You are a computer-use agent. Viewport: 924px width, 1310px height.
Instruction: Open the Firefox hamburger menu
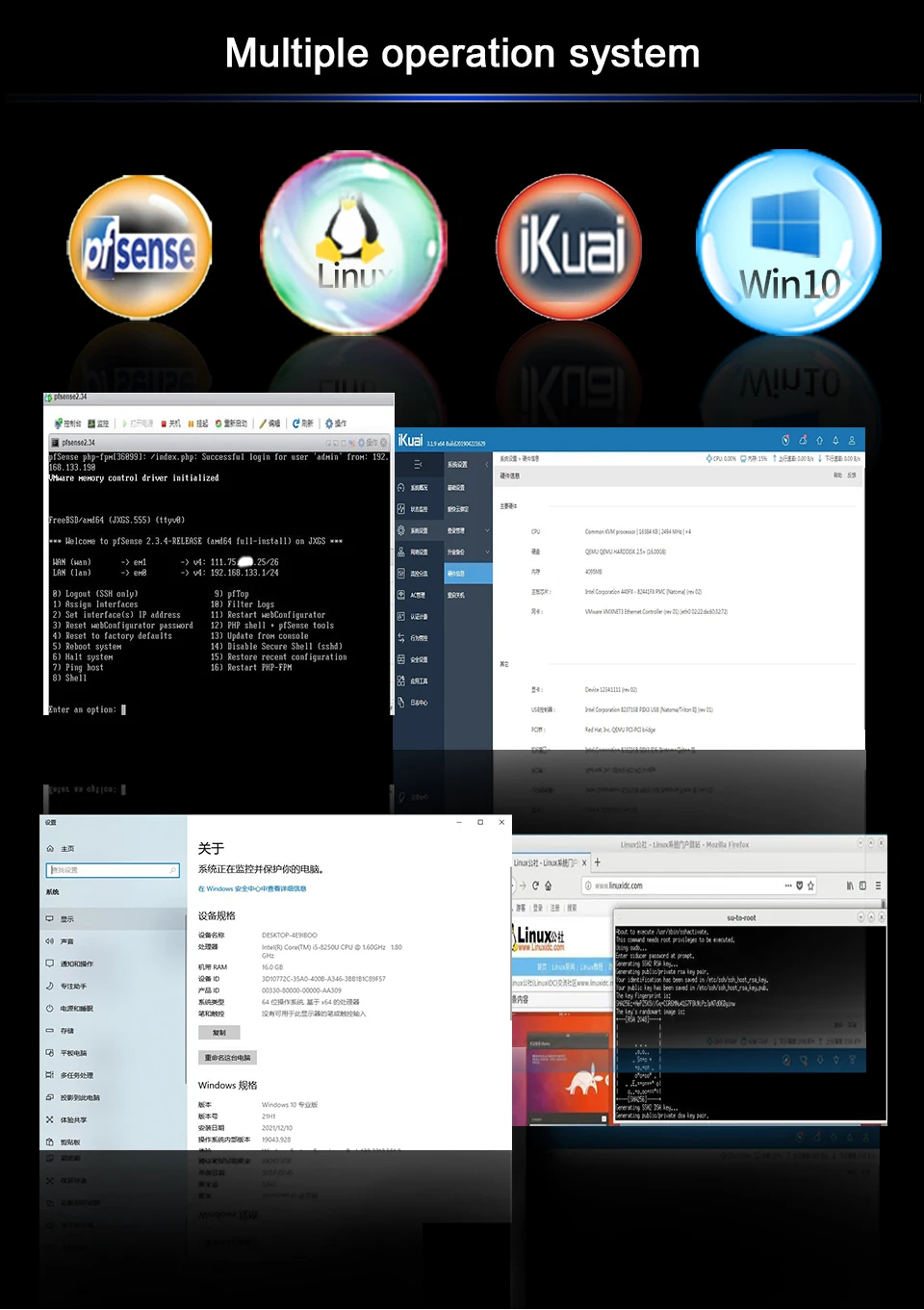pos(878,886)
